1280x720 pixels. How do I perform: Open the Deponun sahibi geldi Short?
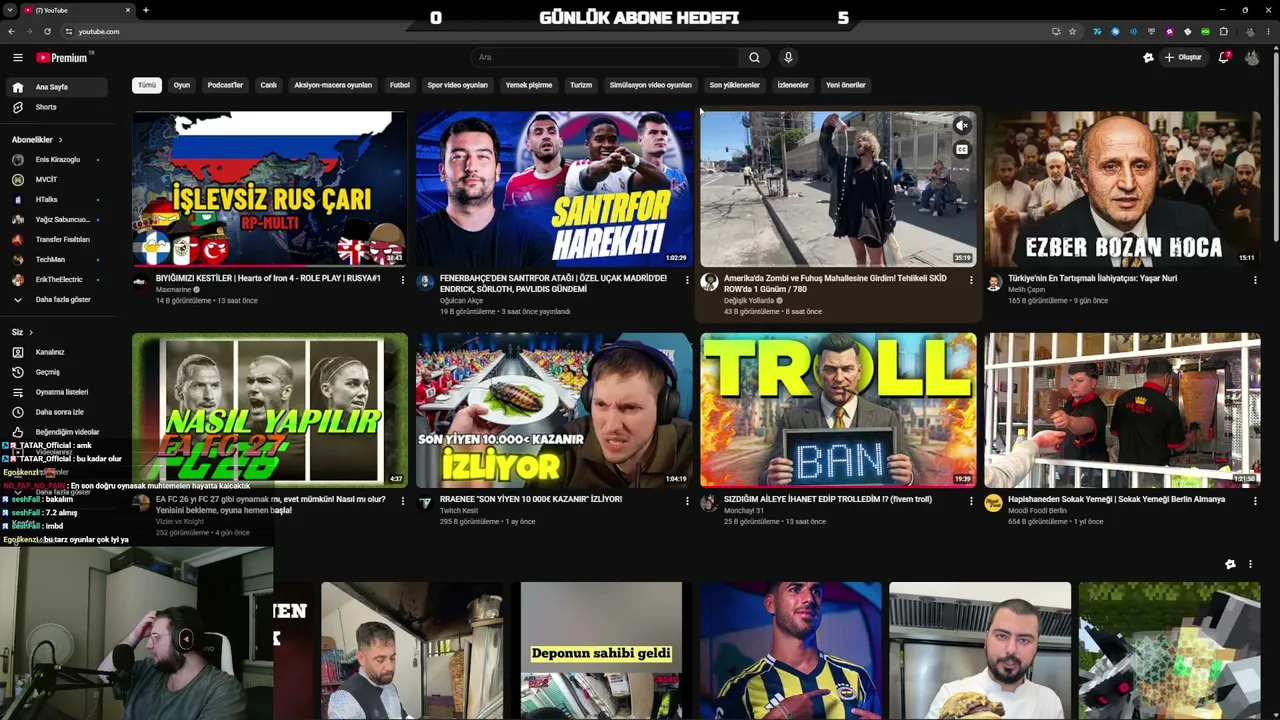point(602,651)
